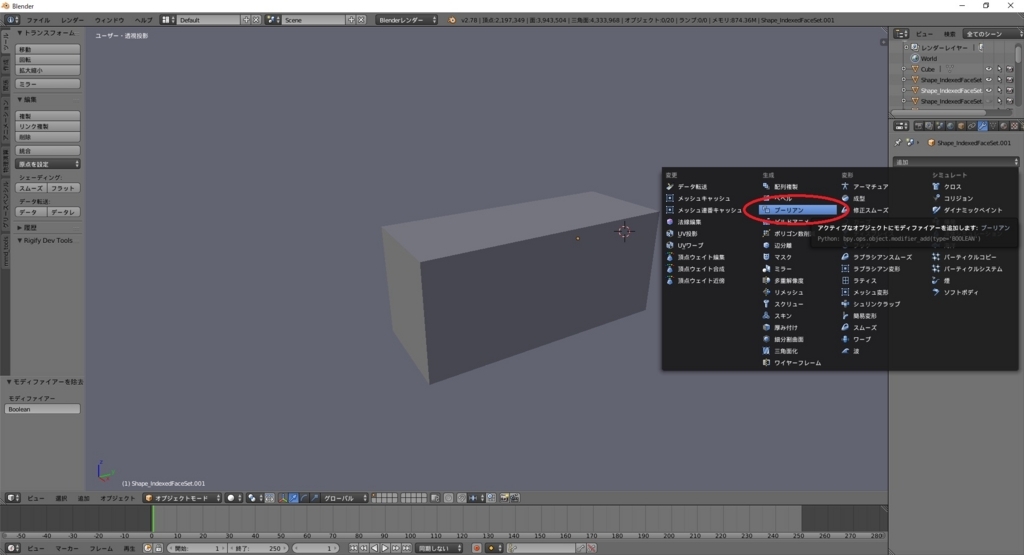Open the Blenderレンダー engine dropdown
Viewport: 1024px width, 555px height.
[x=406, y=20]
